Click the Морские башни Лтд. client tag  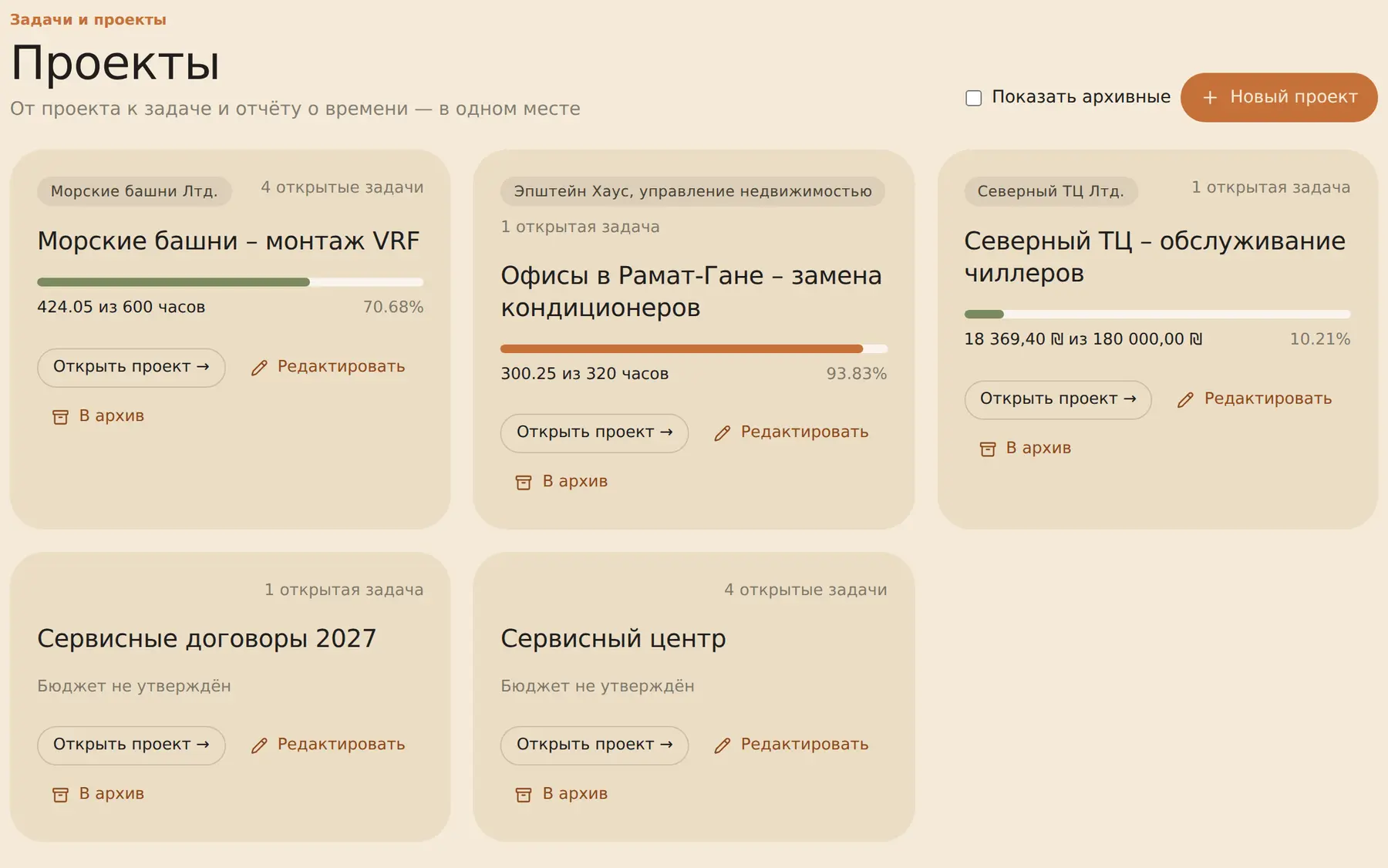click(134, 191)
